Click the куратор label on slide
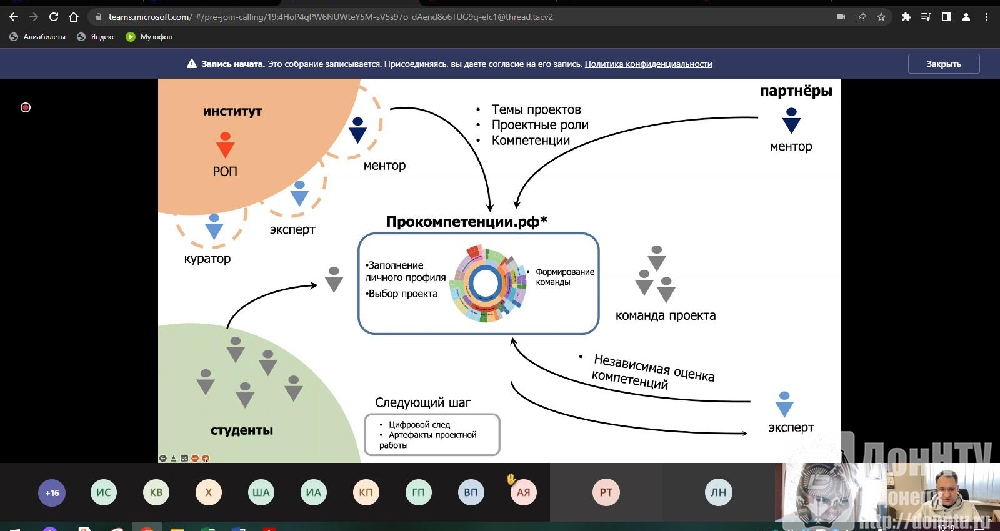 pyautogui.click(x=205, y=259)
